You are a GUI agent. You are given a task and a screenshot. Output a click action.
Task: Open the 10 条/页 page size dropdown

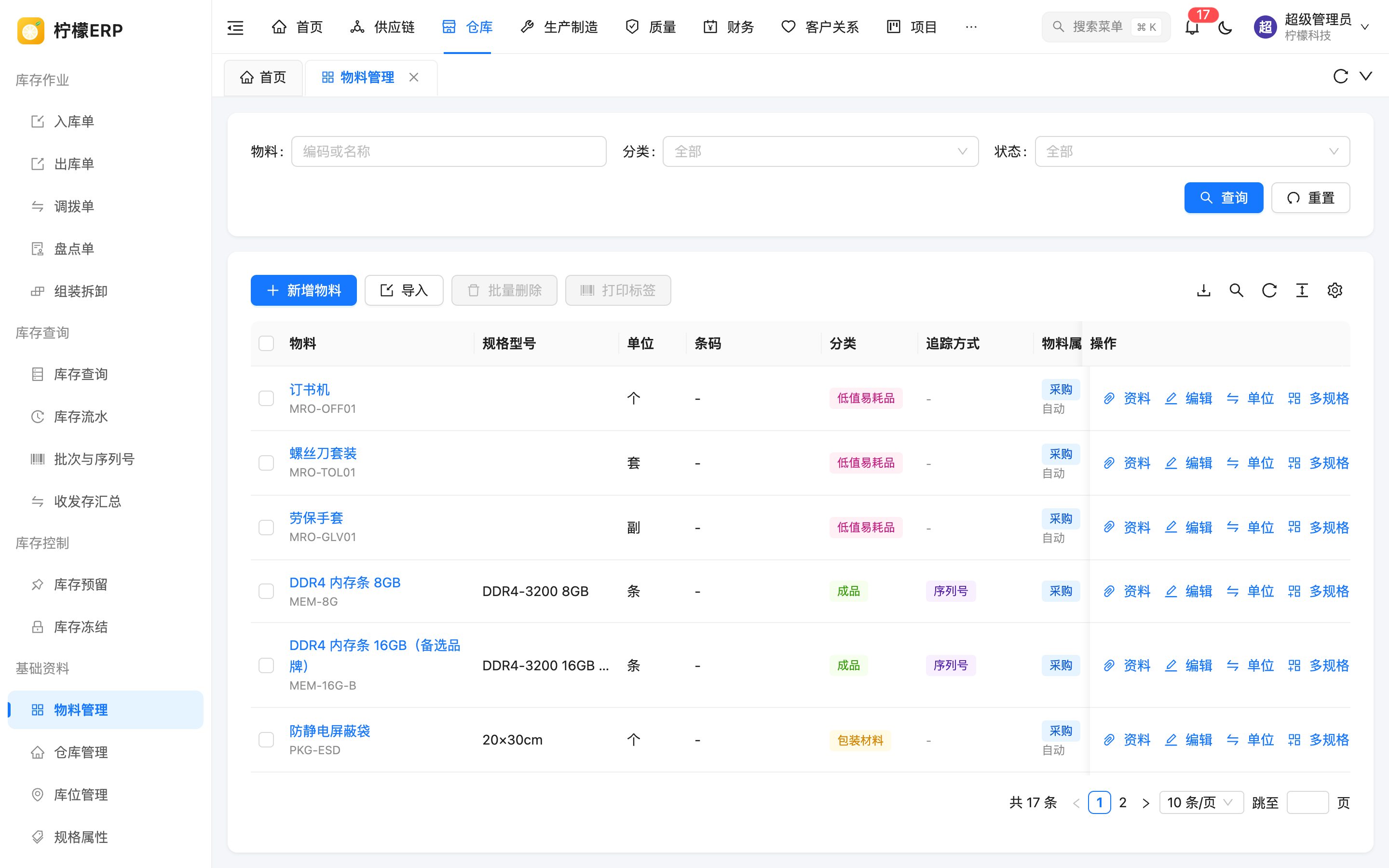(1201, 802)
